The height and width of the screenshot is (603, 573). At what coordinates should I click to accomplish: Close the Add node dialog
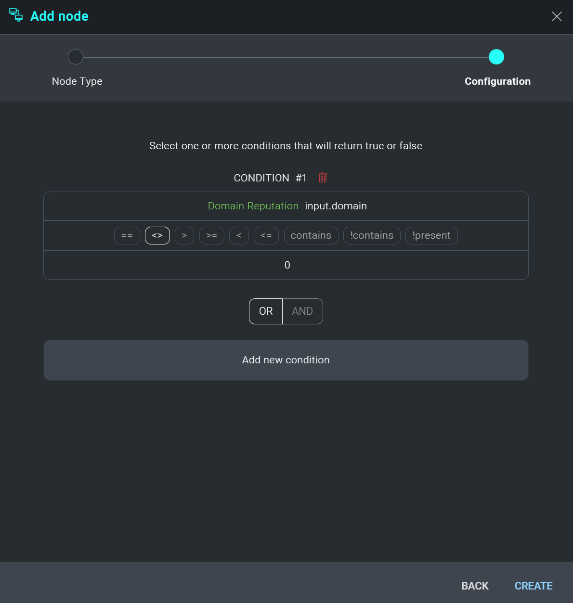[x=556, y=16]
